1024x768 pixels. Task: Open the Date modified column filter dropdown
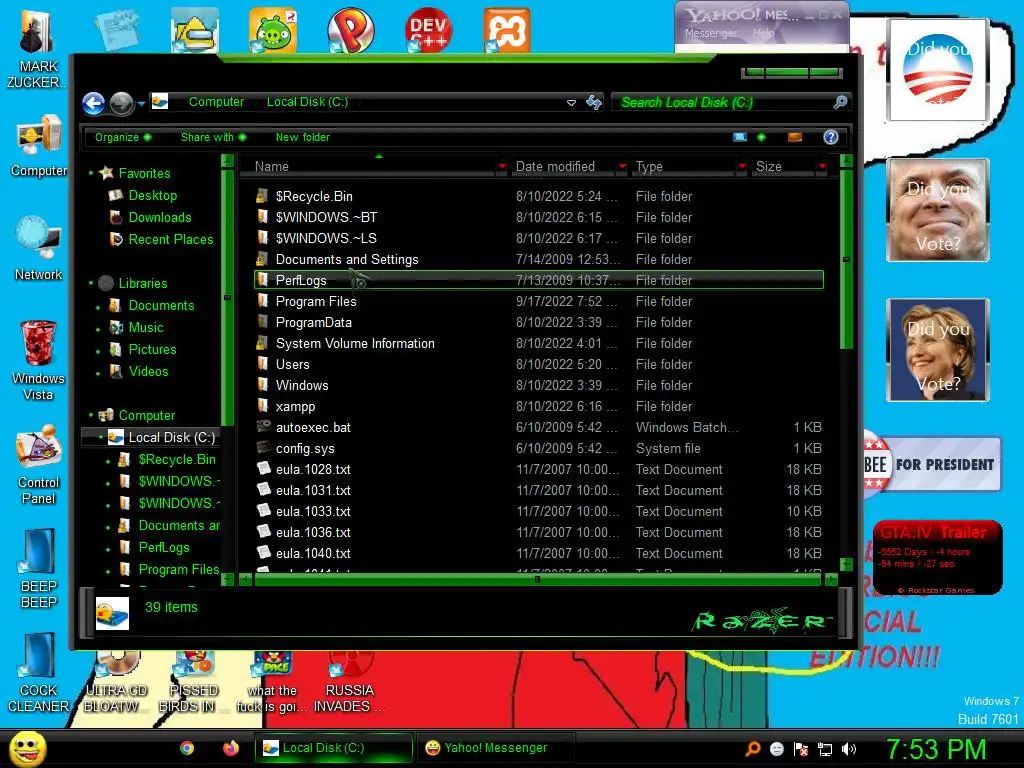click(622, 167)
